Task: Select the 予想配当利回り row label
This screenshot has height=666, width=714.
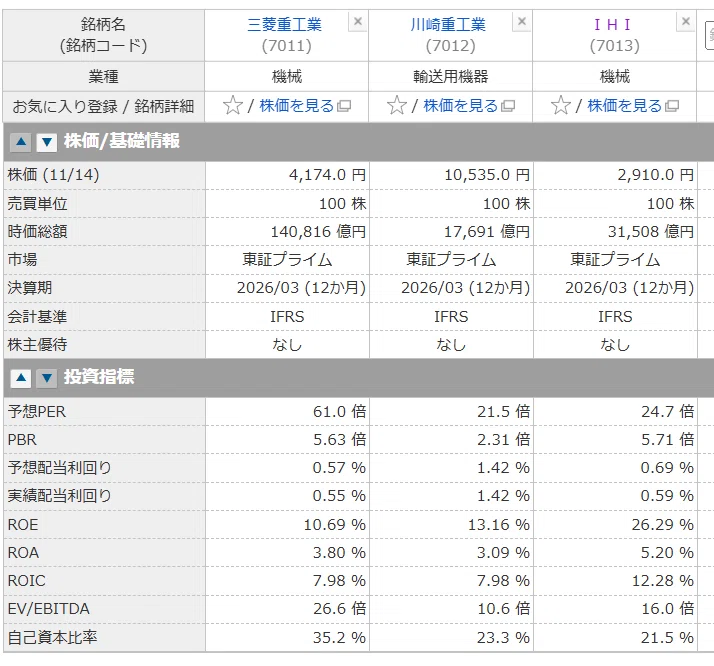Action: coord(59,468)
